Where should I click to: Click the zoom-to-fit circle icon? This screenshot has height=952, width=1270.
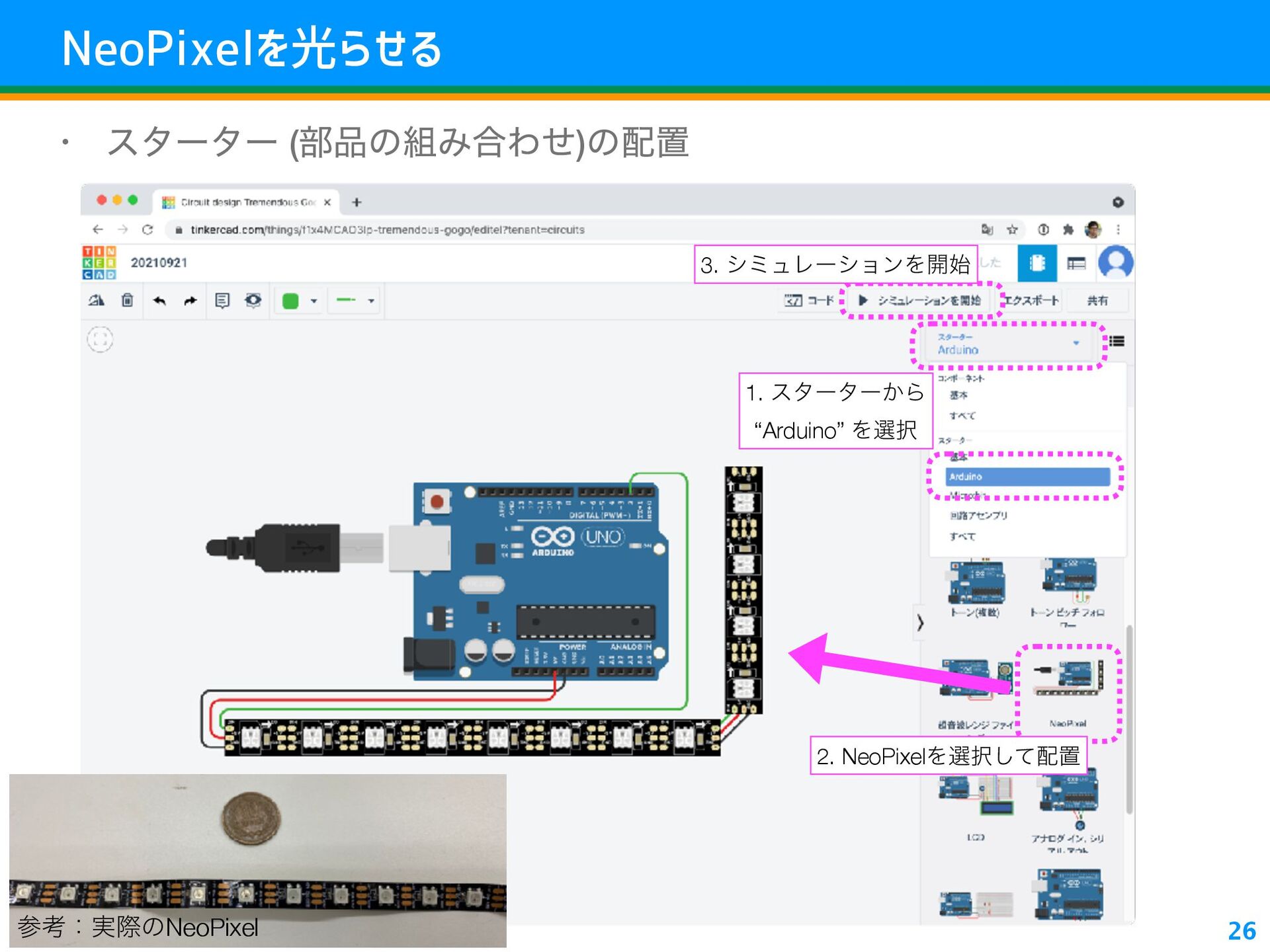100,340
